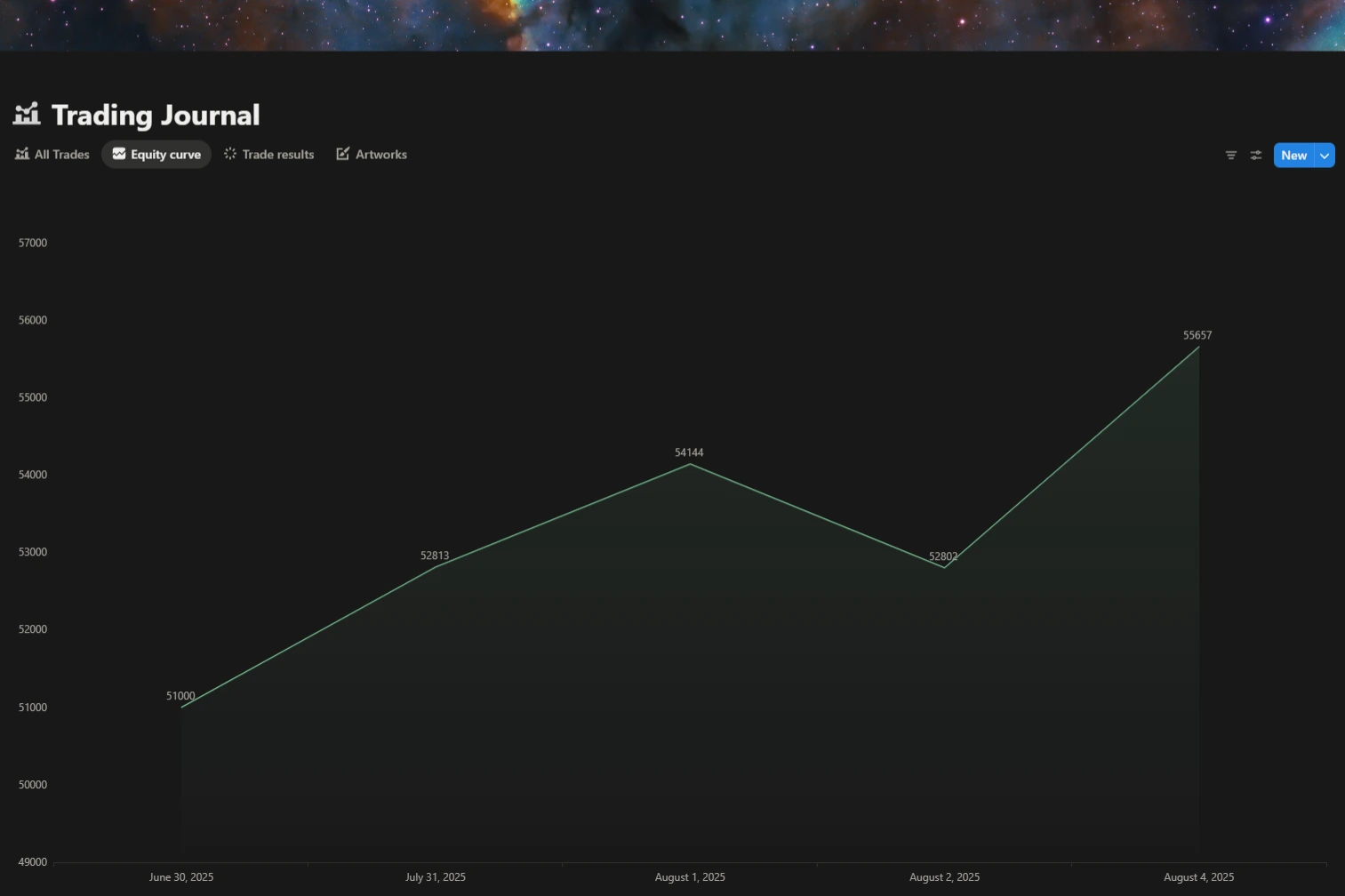Select the 55657 data point label
1345x896 pixels.
click(x=1197, y=335)
